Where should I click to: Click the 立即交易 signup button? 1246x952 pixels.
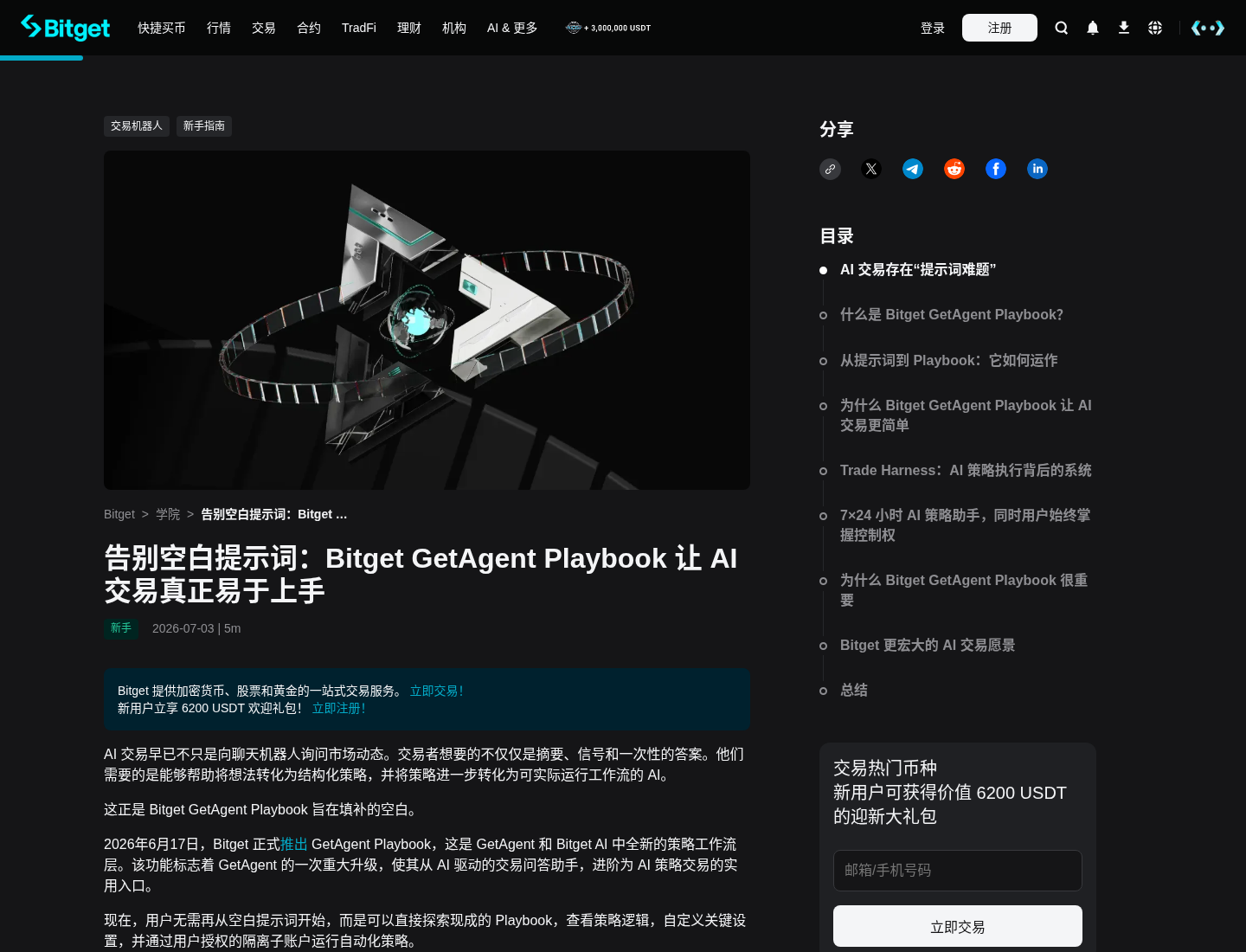tap(958, 927)
